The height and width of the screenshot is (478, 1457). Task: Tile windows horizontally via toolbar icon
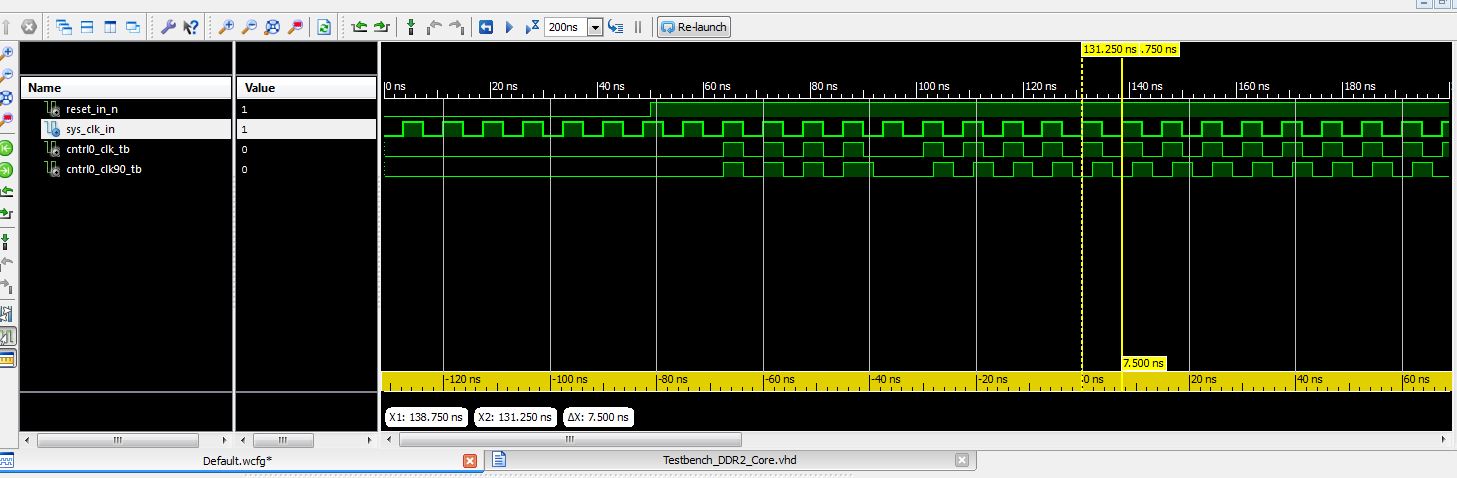tap(87, 27)
